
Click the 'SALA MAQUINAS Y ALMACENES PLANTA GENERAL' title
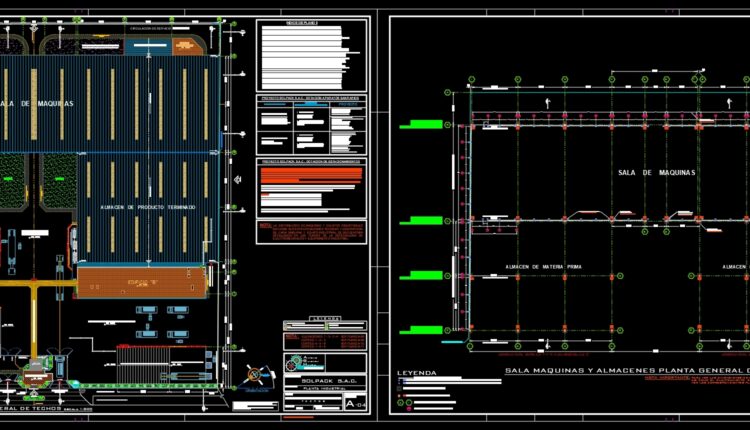pos(627,370)
